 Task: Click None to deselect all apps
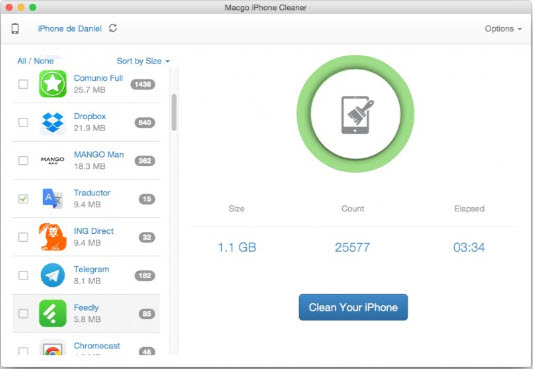pyautogui.click(x=44, y=61)
